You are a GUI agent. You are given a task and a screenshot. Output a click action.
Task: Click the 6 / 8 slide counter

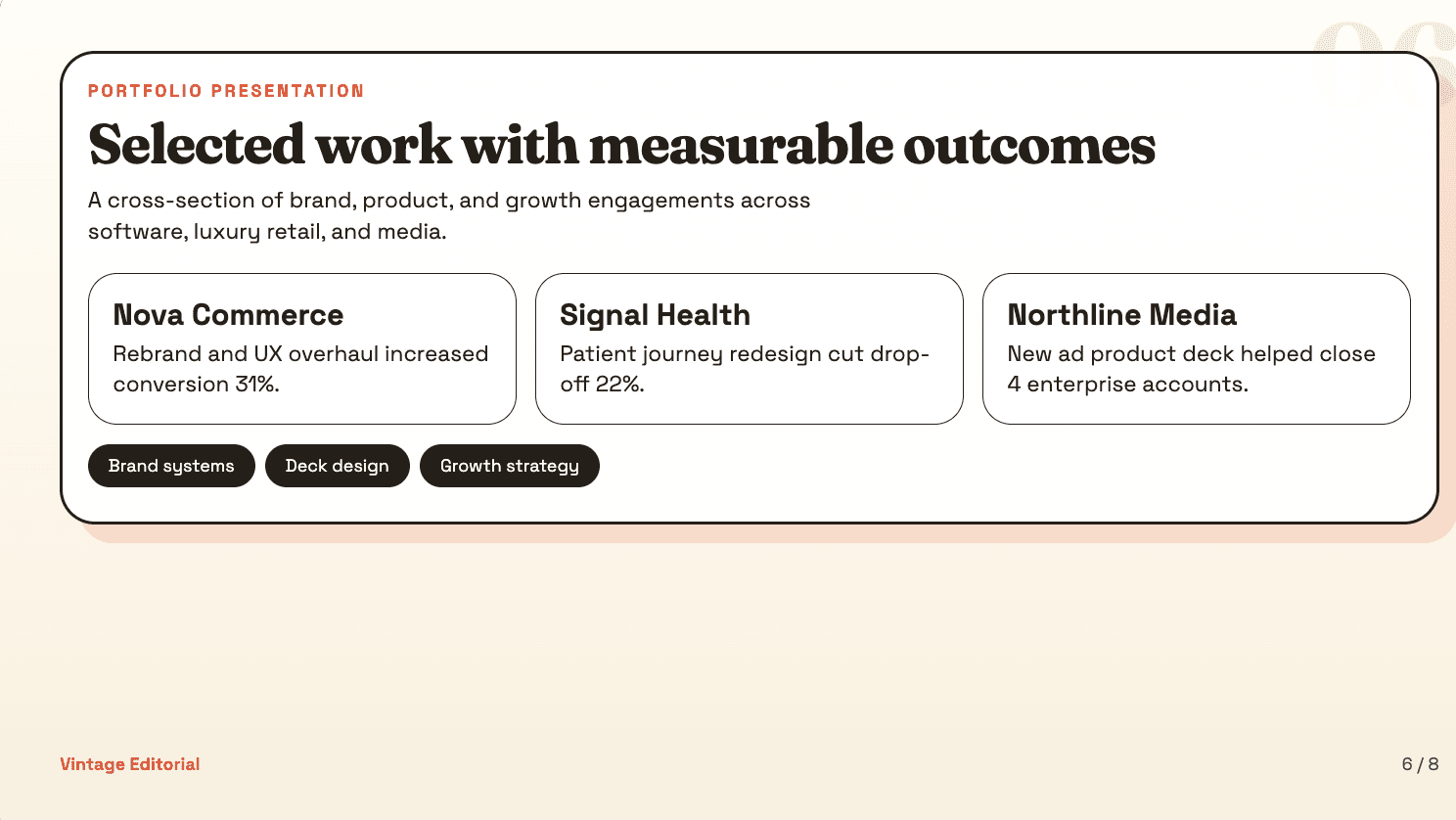1421,764
